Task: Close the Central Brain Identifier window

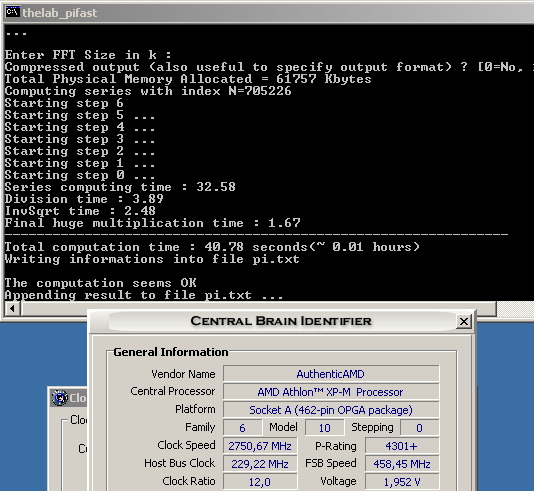Action: [x=464, y=321]
